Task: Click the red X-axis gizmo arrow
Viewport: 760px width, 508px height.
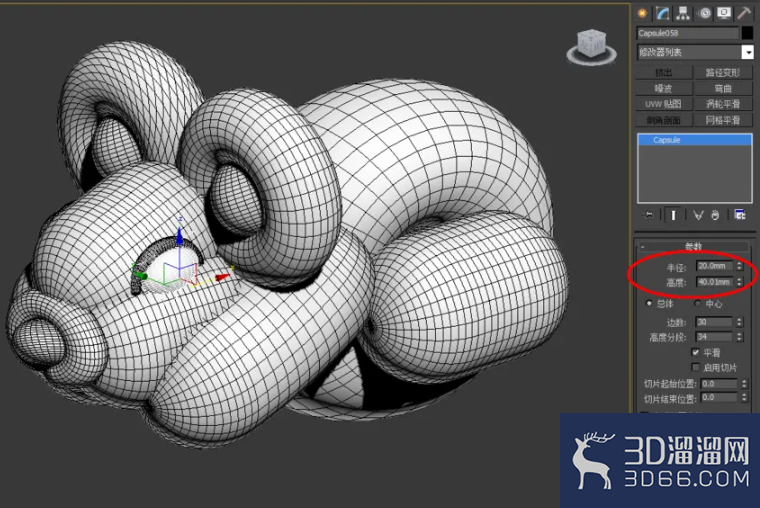Action: coord(222,277)
